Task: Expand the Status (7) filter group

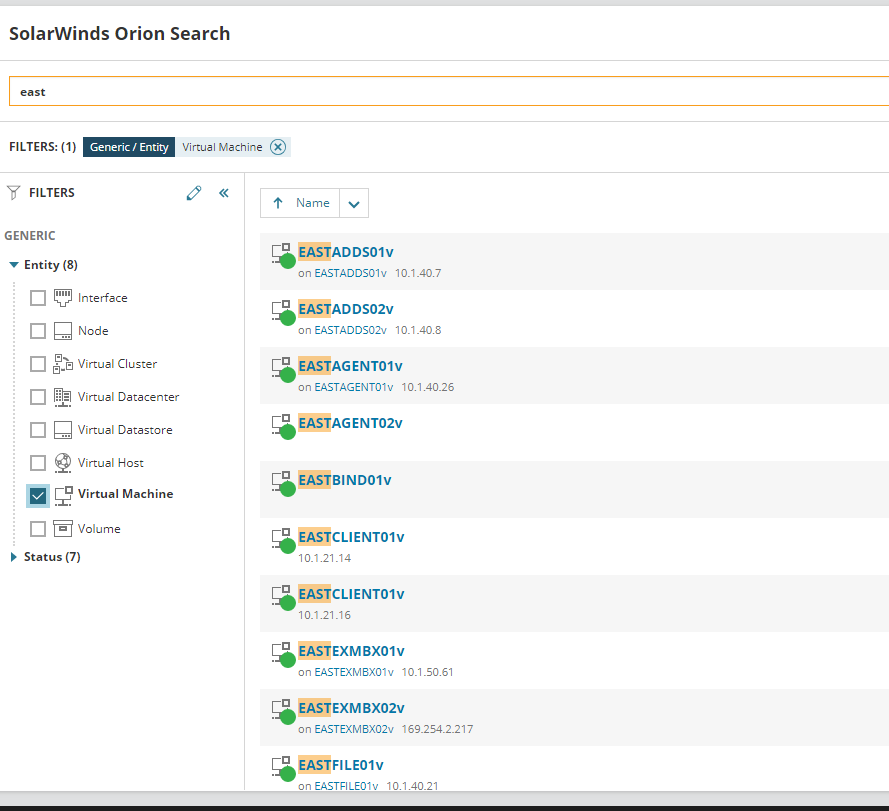Action: [x=14, y=557]
